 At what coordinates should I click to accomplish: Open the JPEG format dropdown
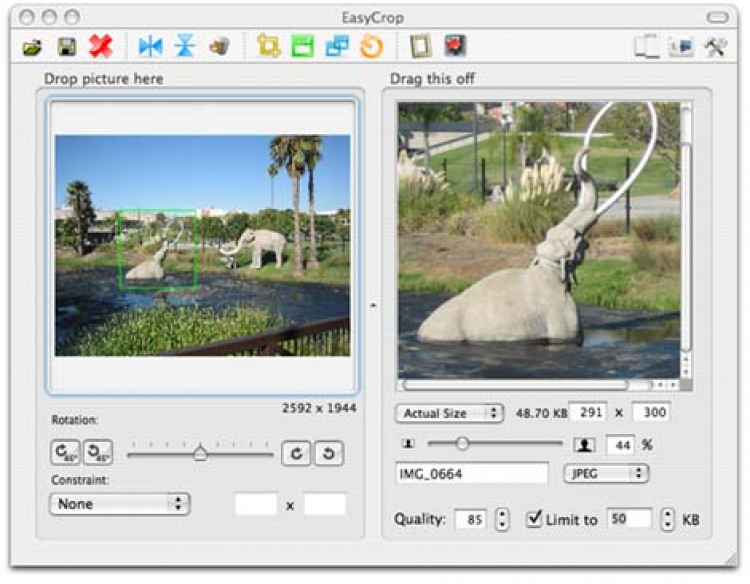tap(606, 474)
